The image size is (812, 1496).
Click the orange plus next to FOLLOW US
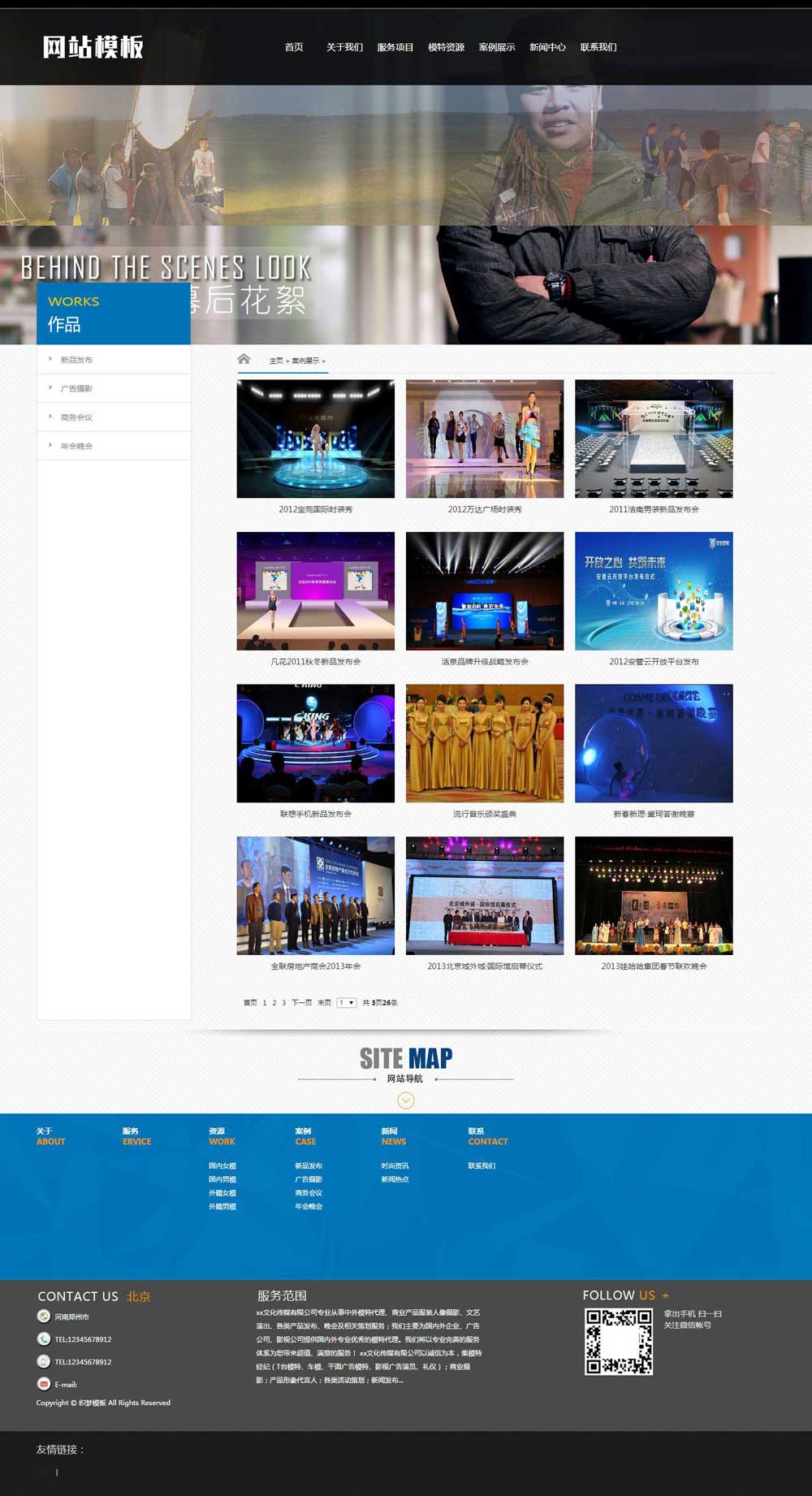(x=666, y=1295)
